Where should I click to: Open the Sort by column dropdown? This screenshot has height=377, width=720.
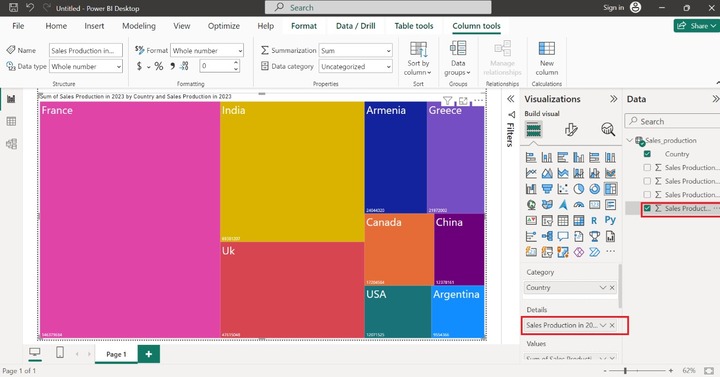[418, 58]
